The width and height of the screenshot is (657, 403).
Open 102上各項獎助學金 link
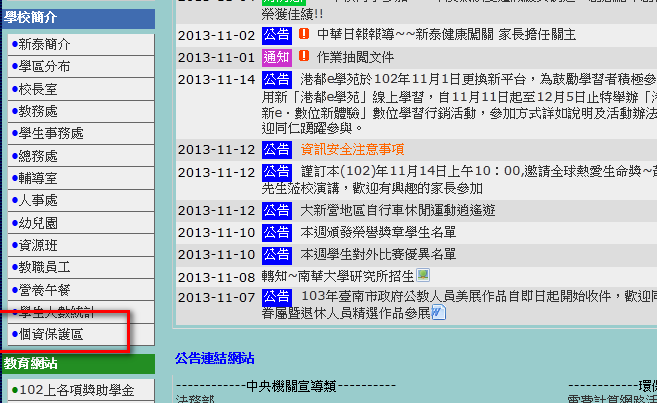click(78, 389)
